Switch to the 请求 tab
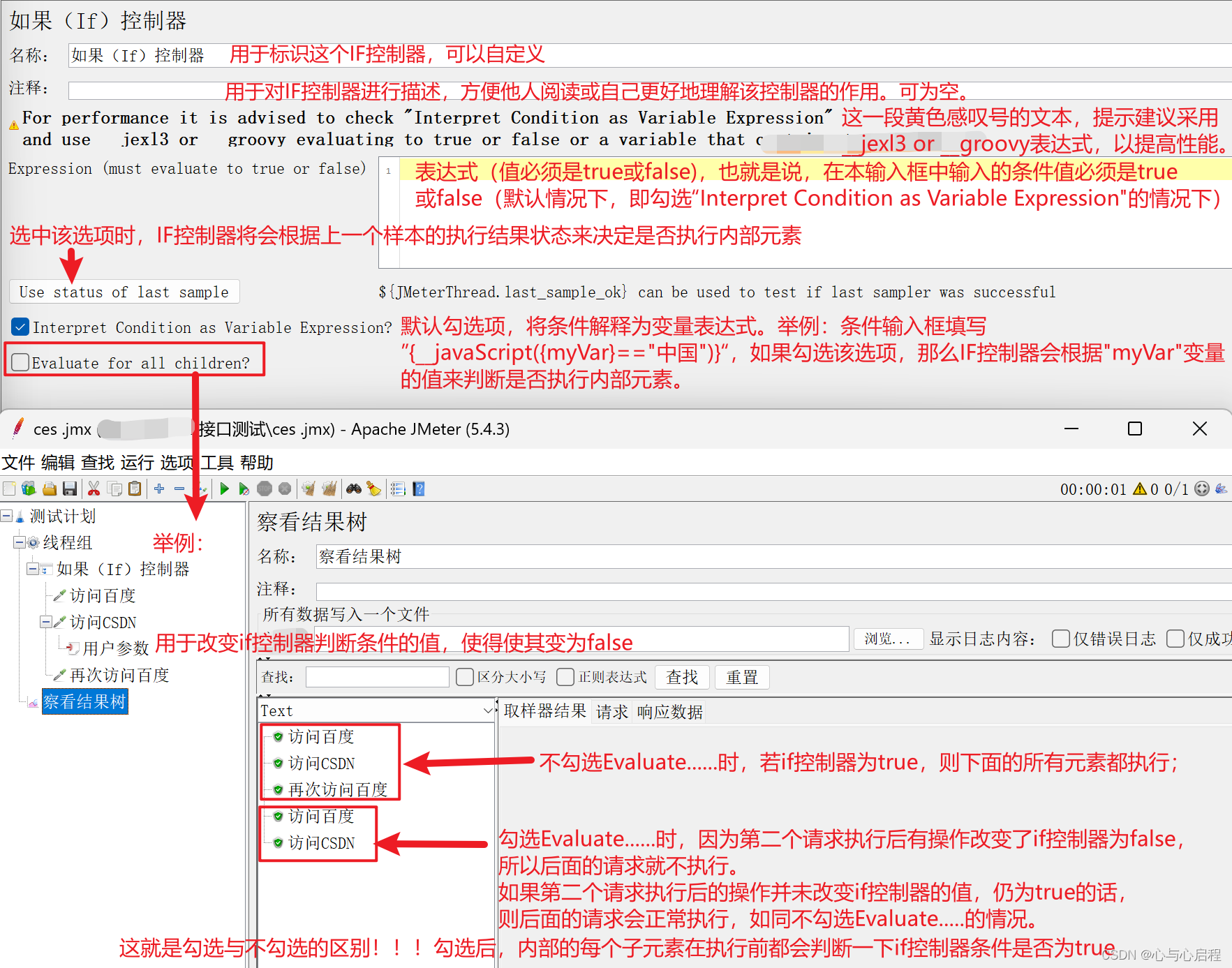Image resolution: width=1232 pixels, height=968 pixels. pyautogui.click(x=612, y=711)
